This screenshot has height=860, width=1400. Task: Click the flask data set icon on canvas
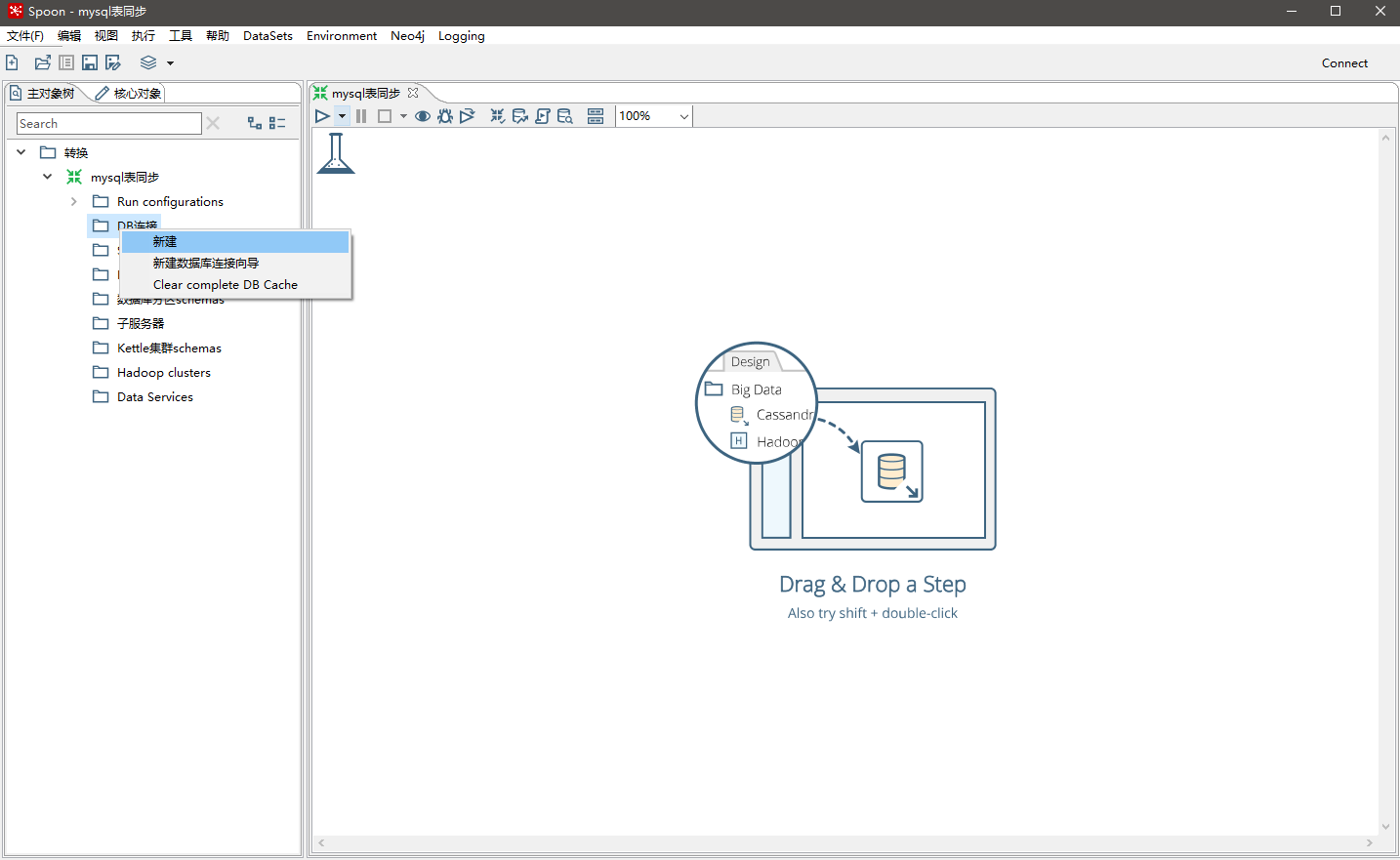coord(336,153)
